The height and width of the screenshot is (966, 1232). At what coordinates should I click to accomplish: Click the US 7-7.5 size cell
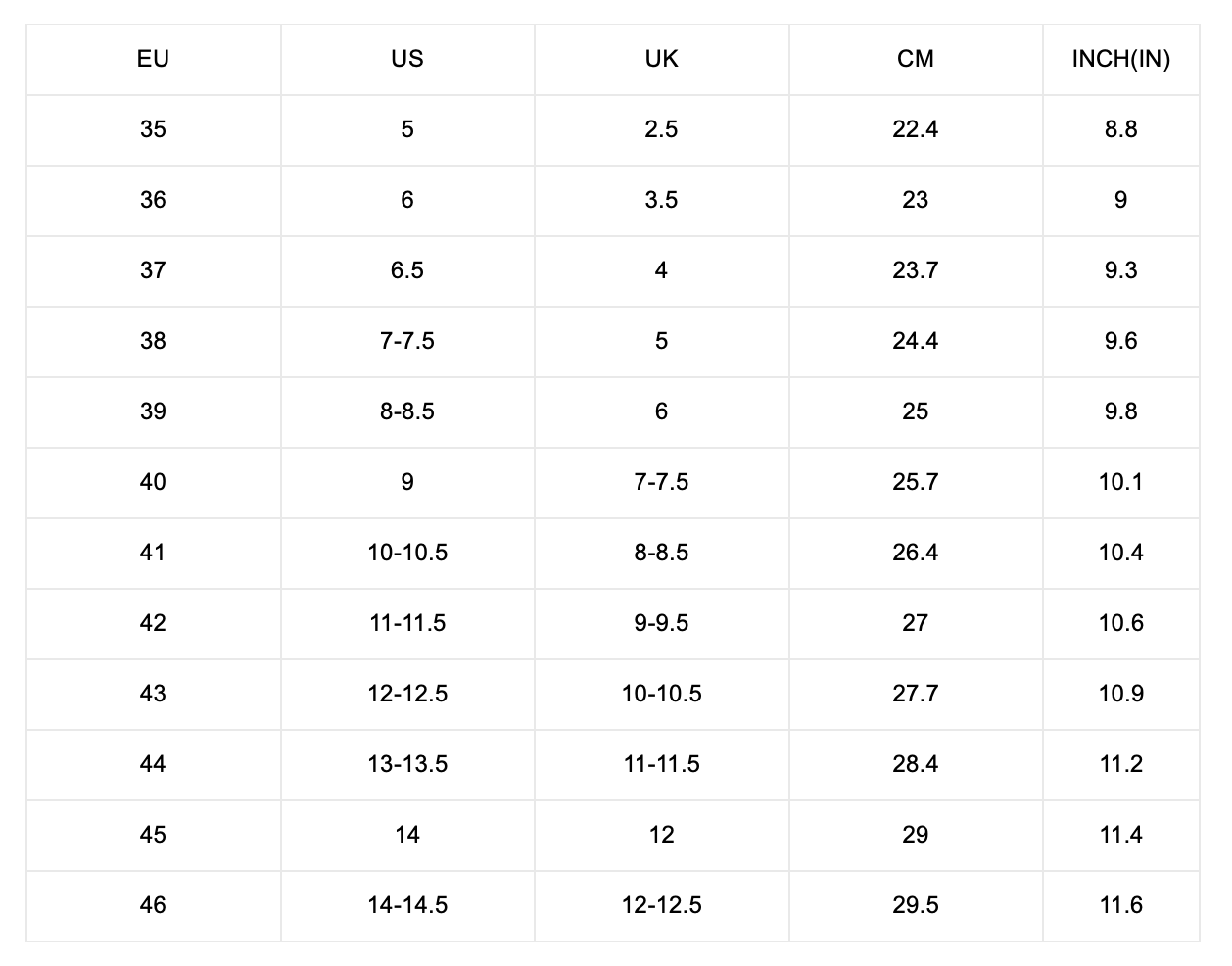click(407, 341)
